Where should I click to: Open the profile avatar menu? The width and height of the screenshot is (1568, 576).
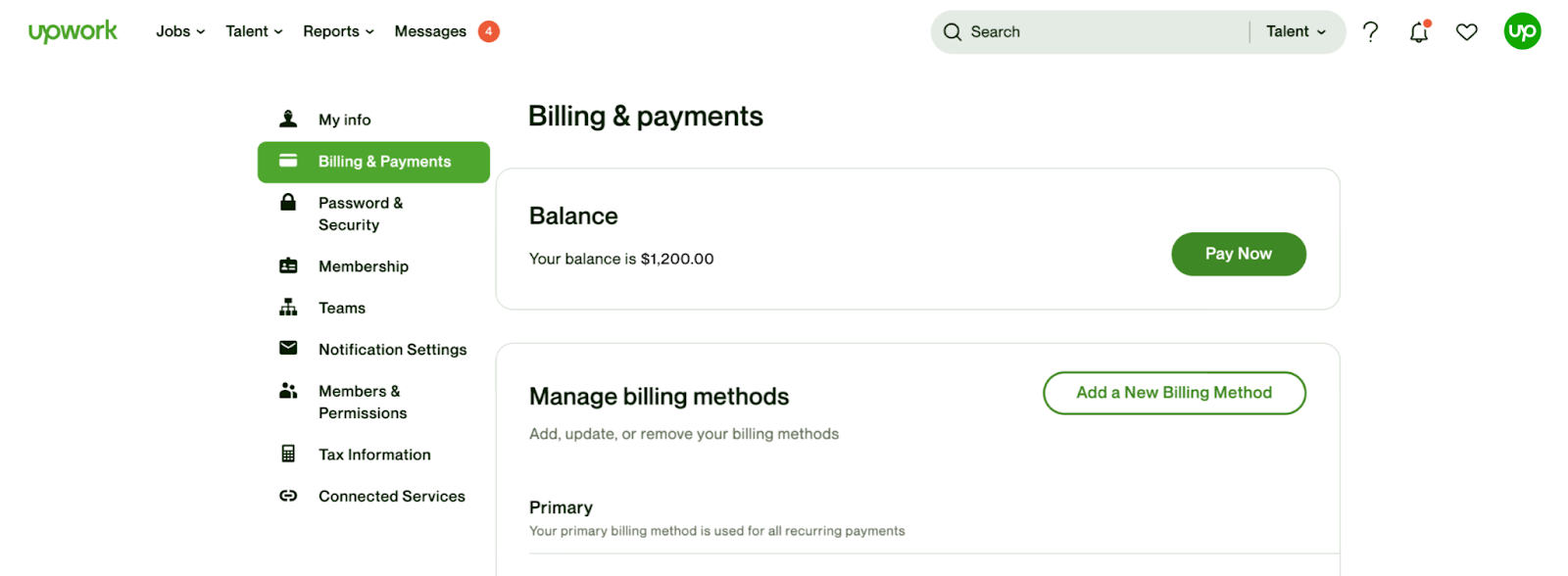[1522, 31]
